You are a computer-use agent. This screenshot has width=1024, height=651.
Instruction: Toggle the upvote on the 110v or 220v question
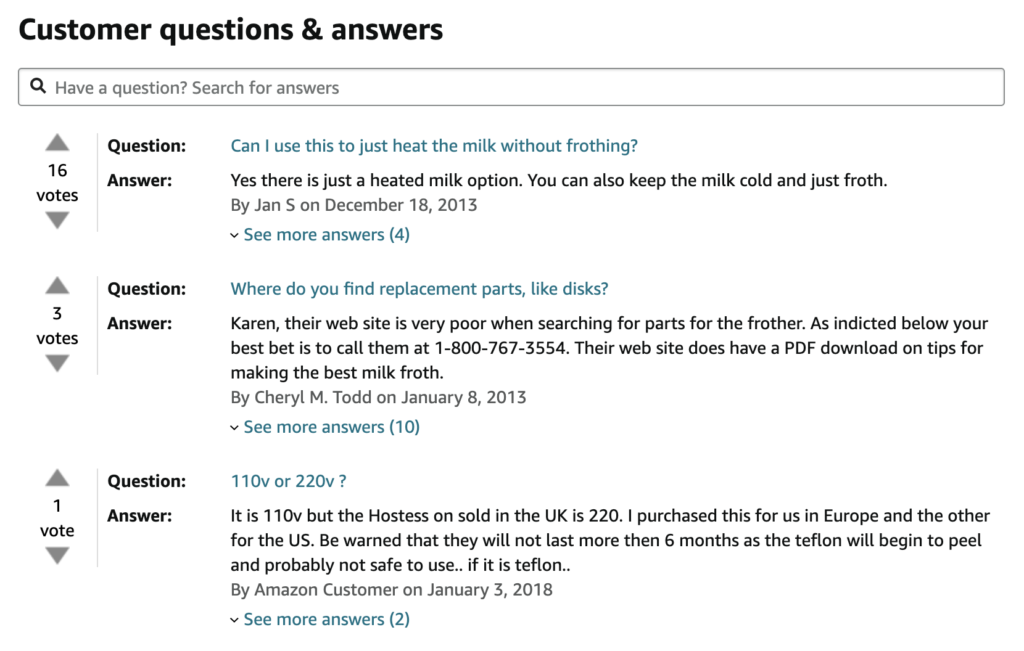tap(57, 480)
